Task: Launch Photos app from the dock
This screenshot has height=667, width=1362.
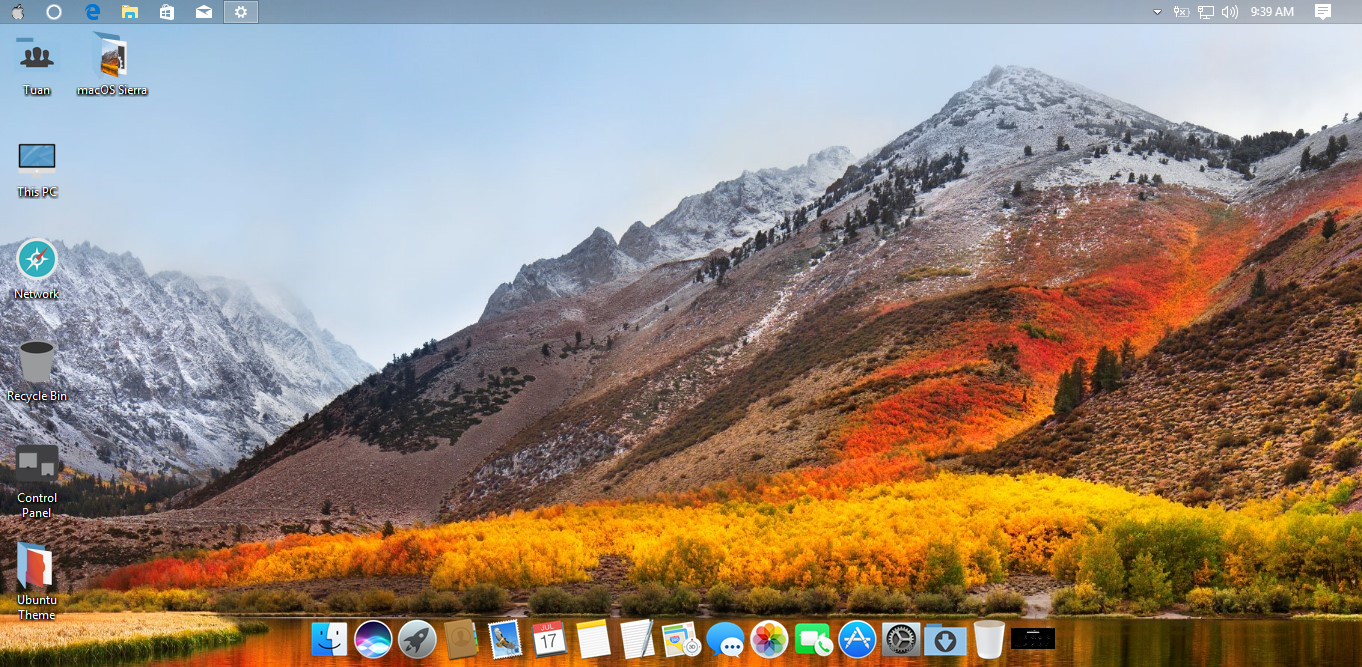Action: [x=769, y=639]
